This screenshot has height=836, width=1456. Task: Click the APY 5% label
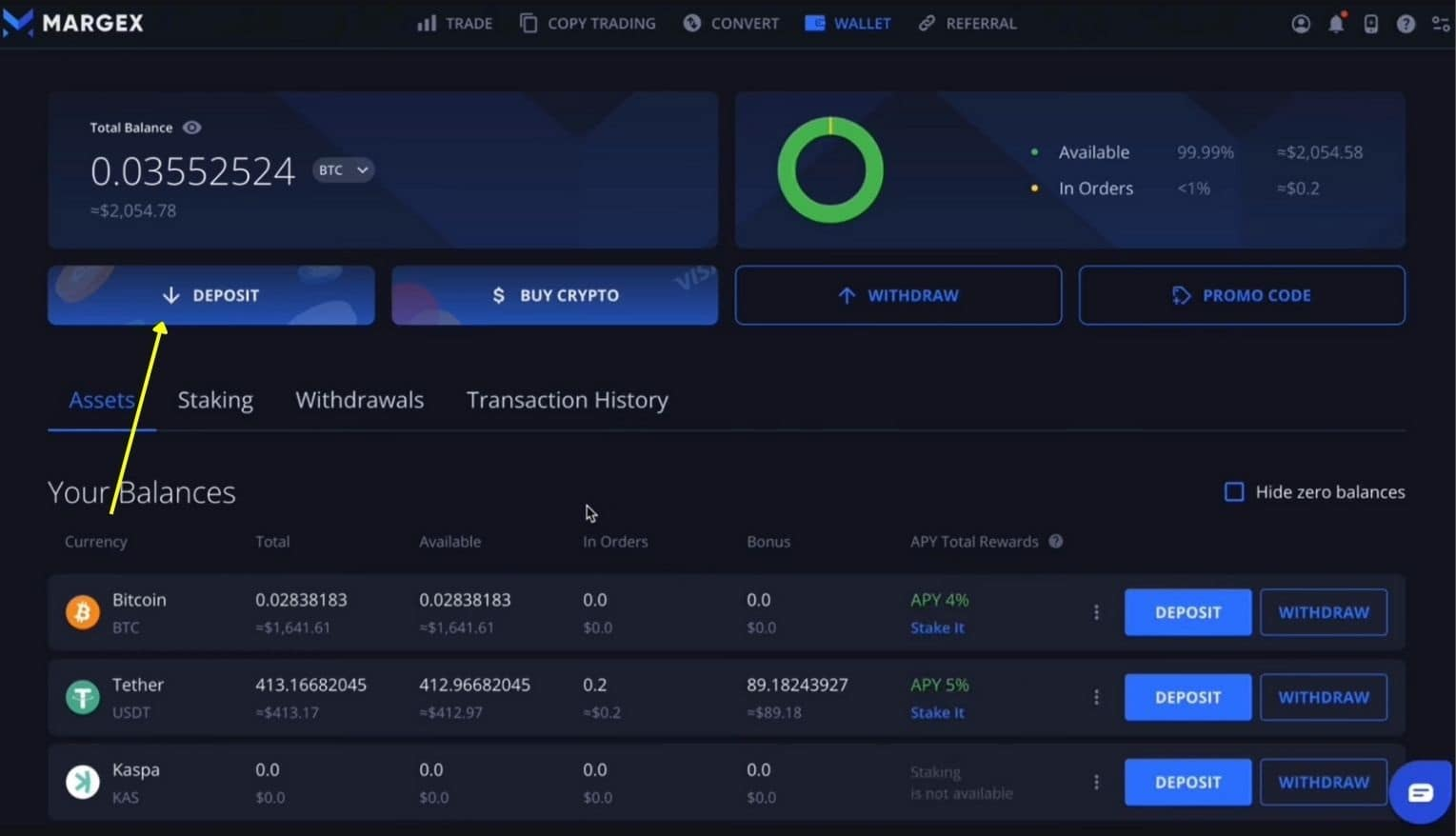point(939,685)
